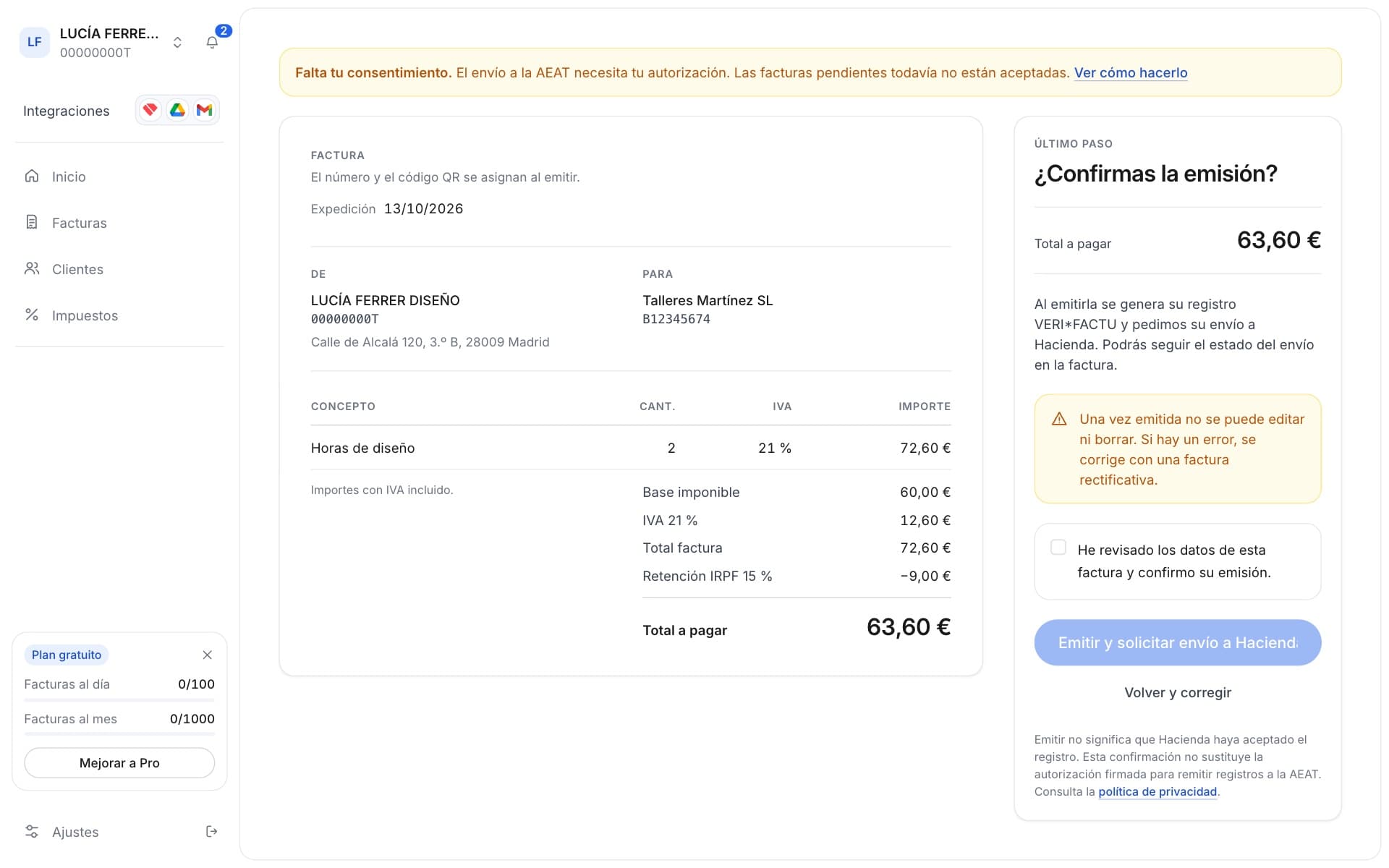This screenshot has width=1389, height=868.
Task: Open the notifications bell
Action: point(212,43)
